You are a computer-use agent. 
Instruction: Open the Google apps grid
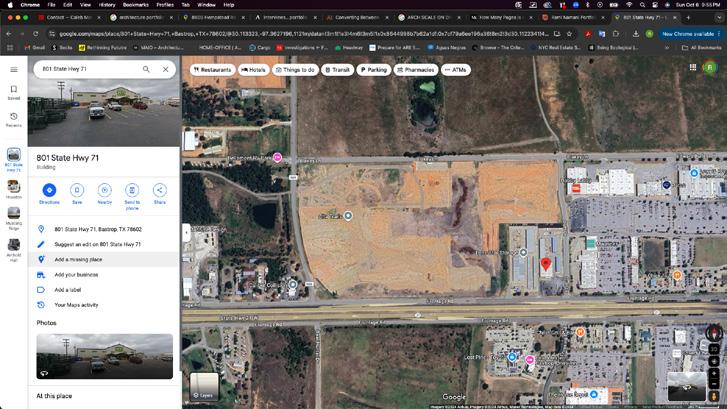coord(693,67)
